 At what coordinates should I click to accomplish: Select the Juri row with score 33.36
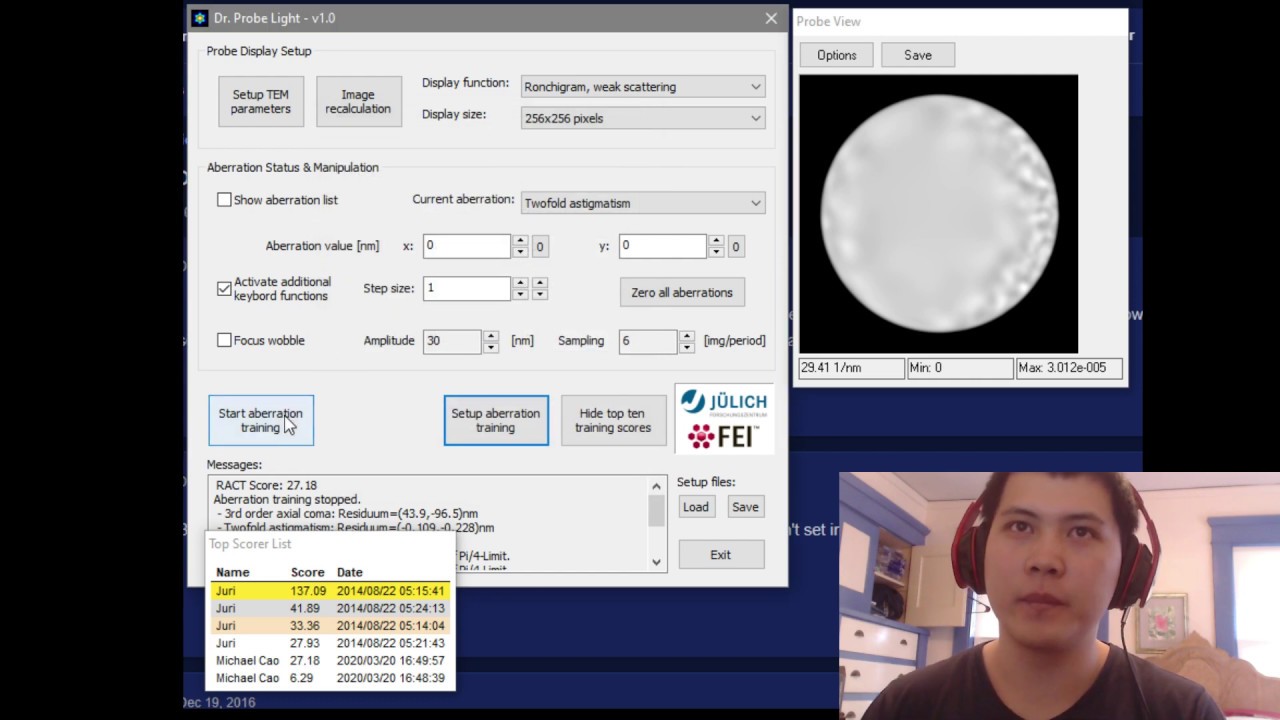pos(330,626)
